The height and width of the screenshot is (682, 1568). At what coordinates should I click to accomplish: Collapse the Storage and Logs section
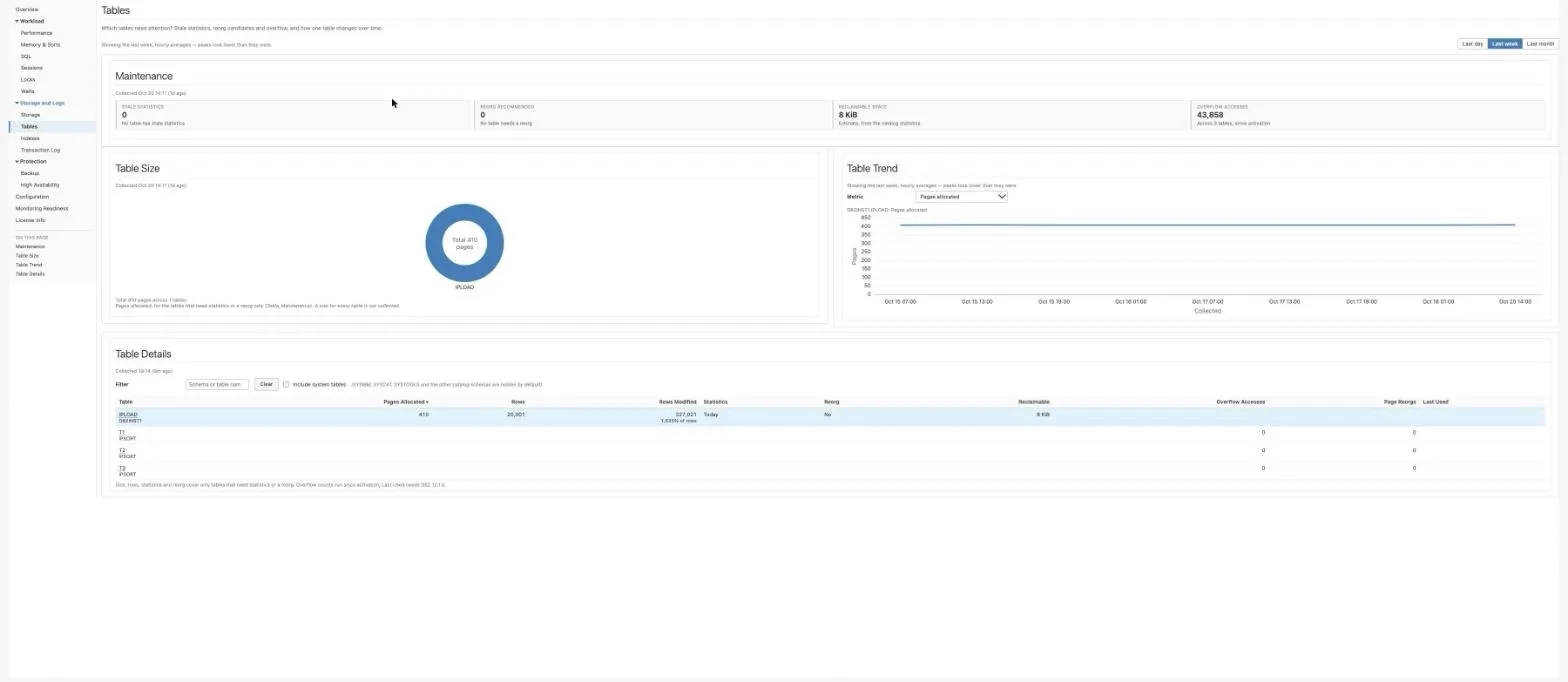pyautogui.click(x=40, y=103)
